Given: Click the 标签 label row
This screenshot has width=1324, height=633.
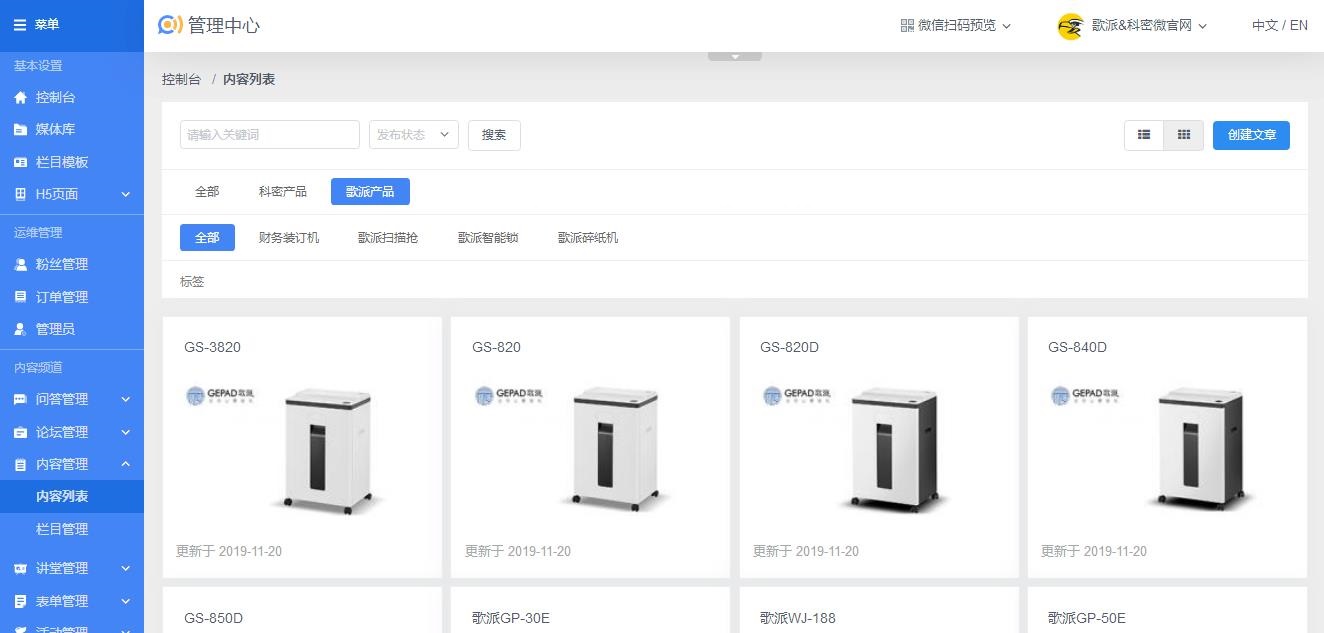Looking at the screenshot, I should 192,282.
